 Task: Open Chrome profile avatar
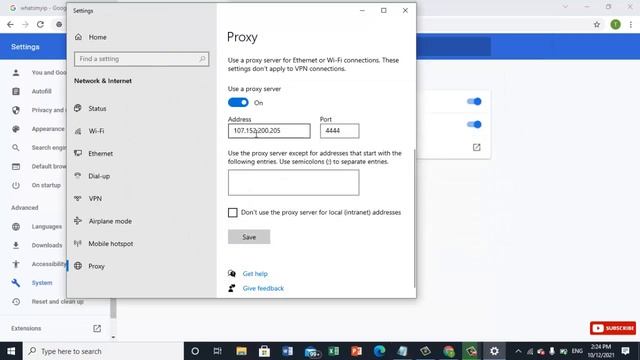[x=616, y=24]
